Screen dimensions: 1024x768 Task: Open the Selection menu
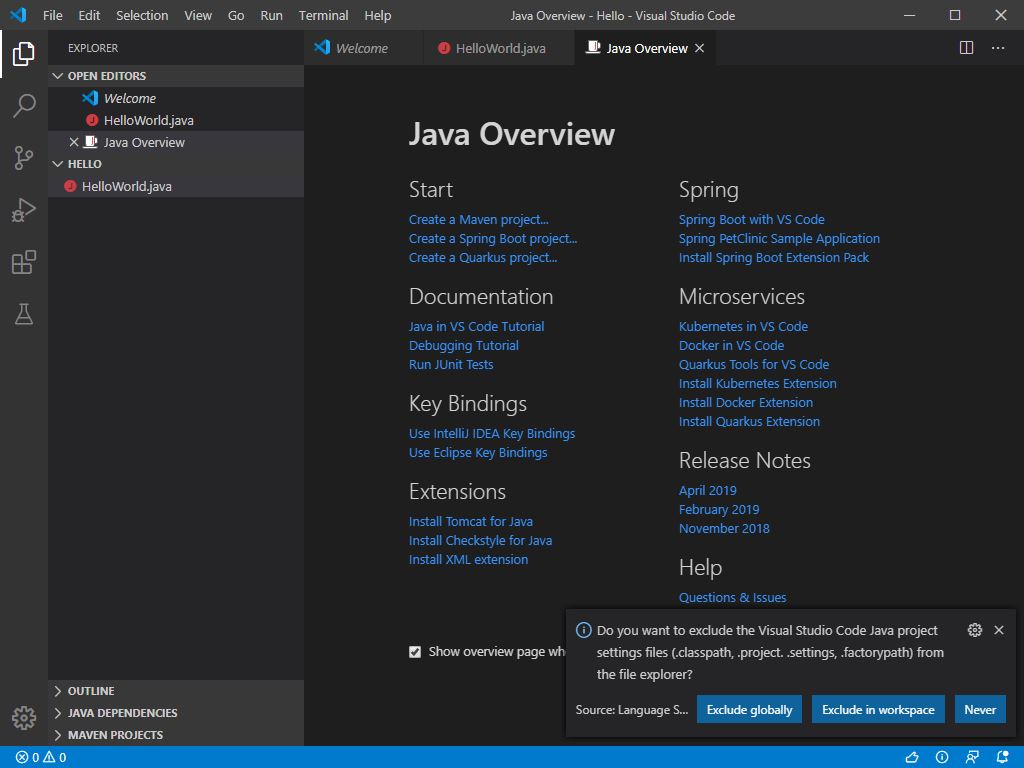point(142,15)
